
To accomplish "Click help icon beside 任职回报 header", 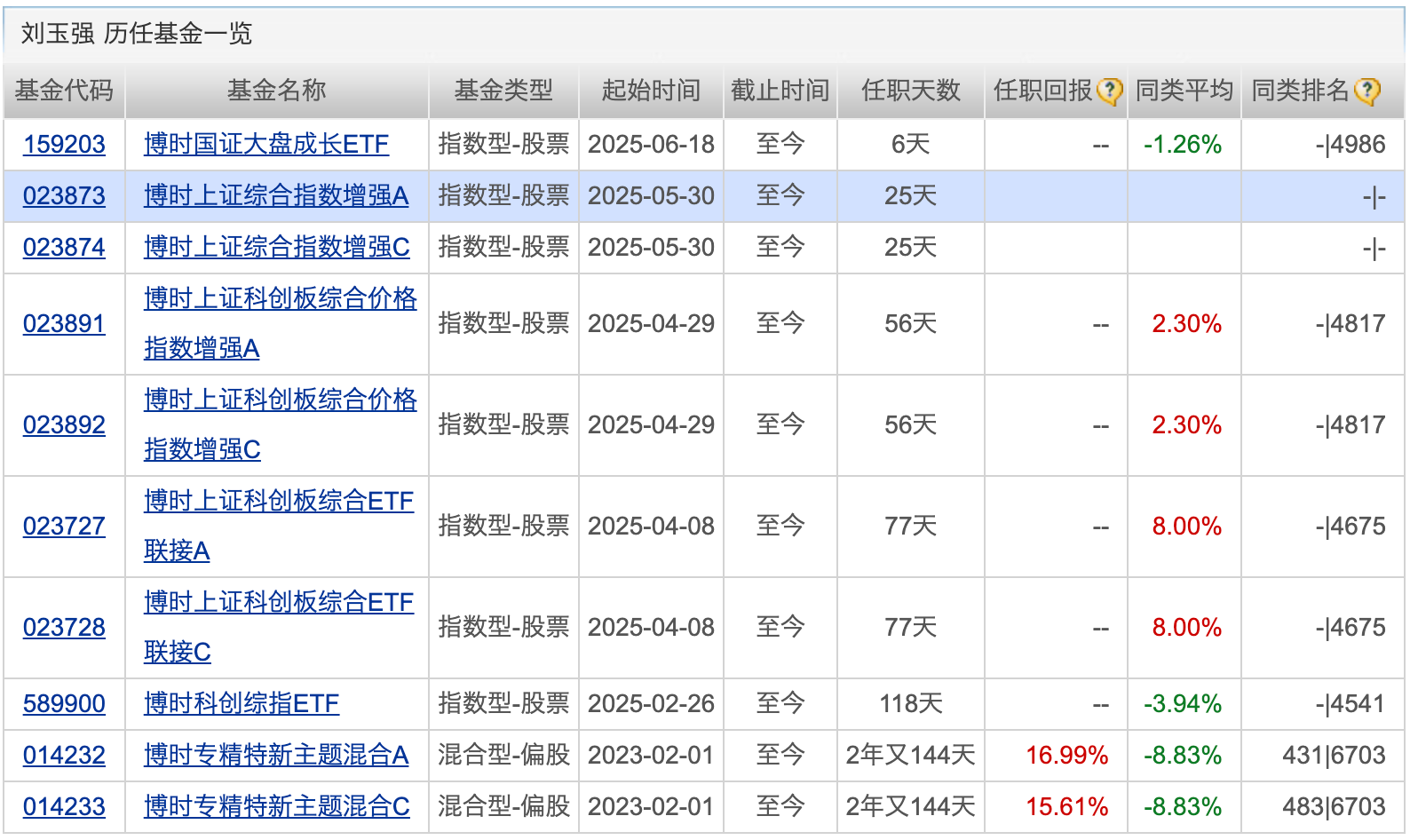I will click(x=1110, y=91).
